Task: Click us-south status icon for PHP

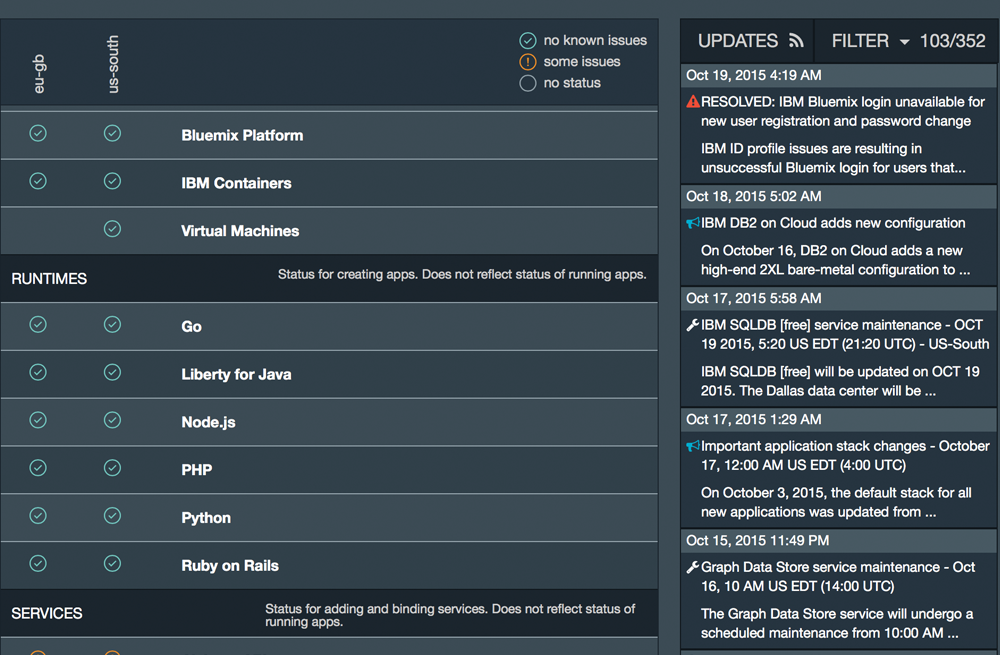Action: pos(112,468)
